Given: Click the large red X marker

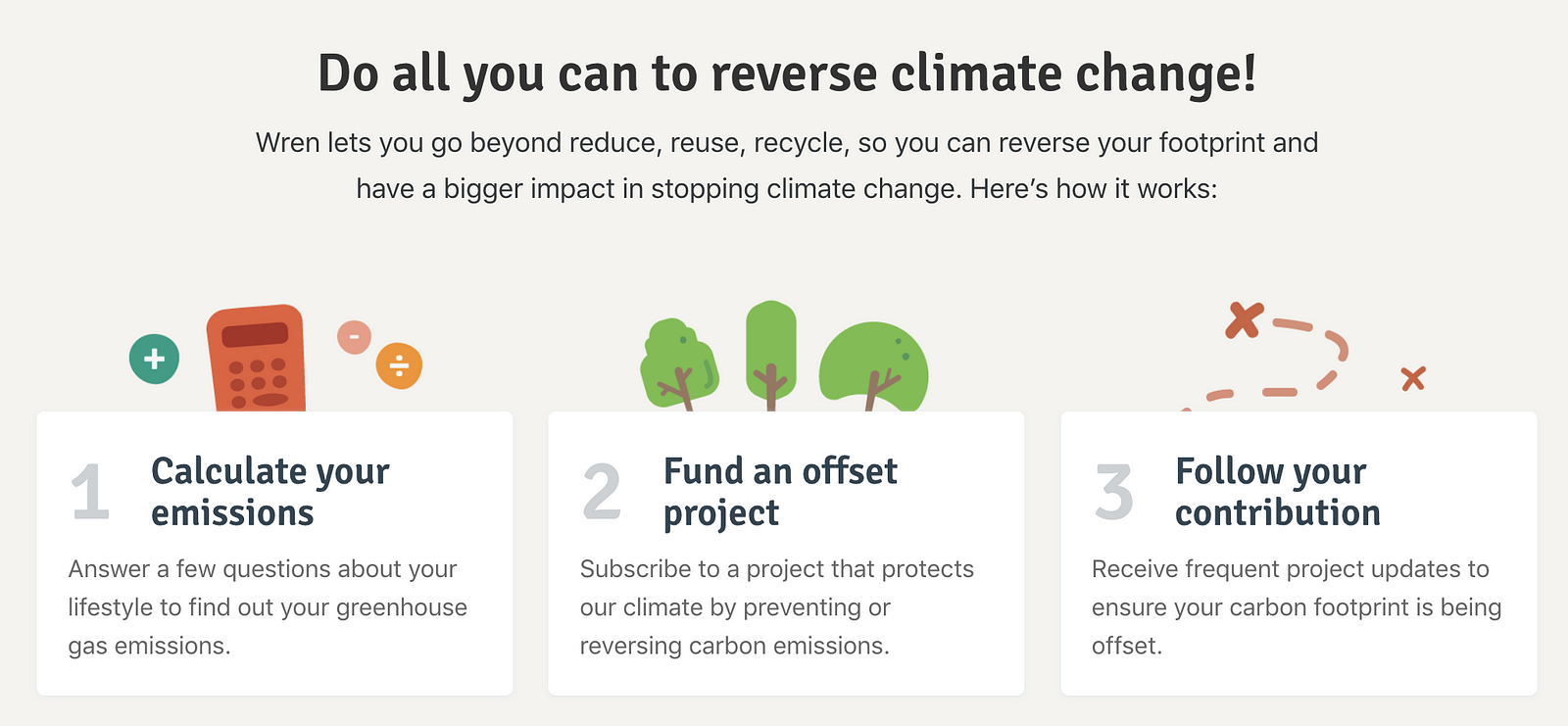Looking at the screenshot, I should 1244,320.
